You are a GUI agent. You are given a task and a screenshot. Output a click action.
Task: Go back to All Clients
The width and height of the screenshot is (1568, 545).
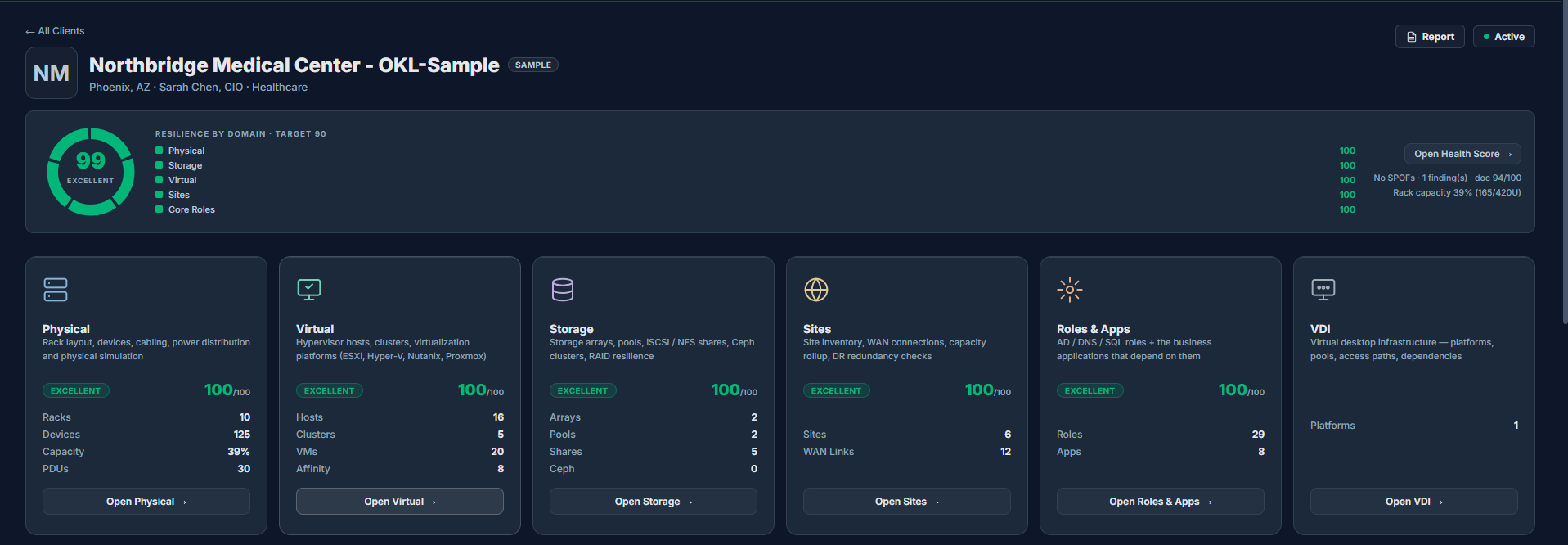click(55, 31)
